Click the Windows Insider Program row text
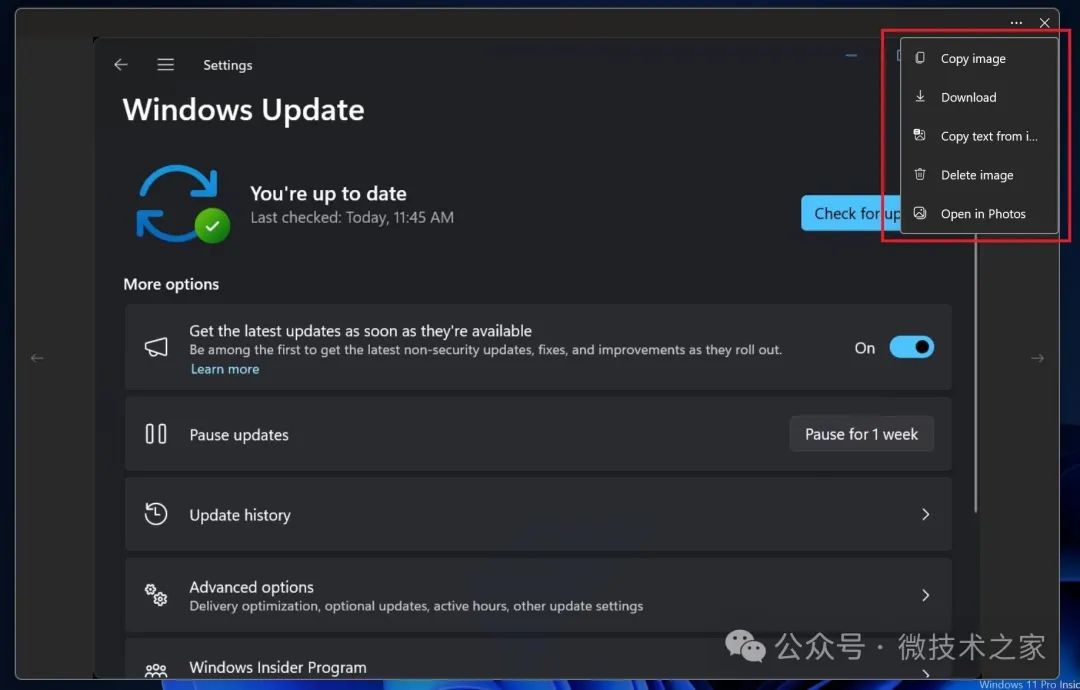This screenshot has height=690, width=1080. [x=278, y=667]
